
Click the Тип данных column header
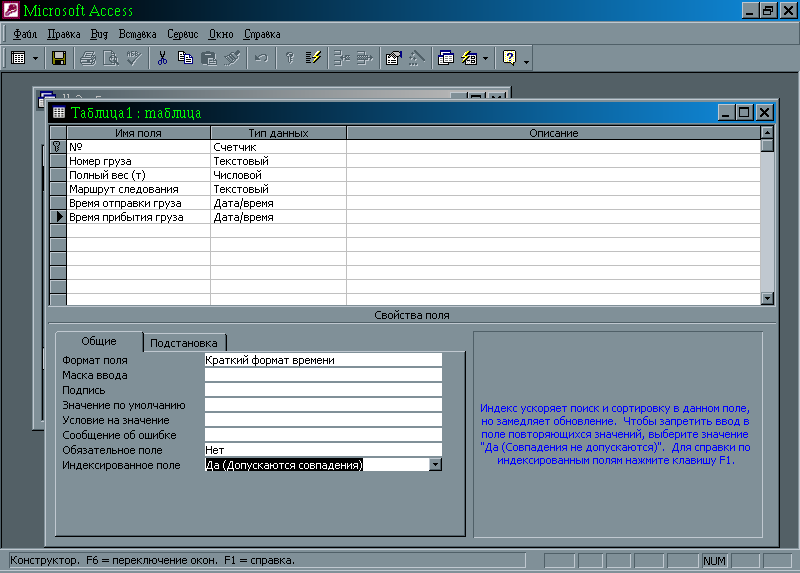(x=279, y=133)
